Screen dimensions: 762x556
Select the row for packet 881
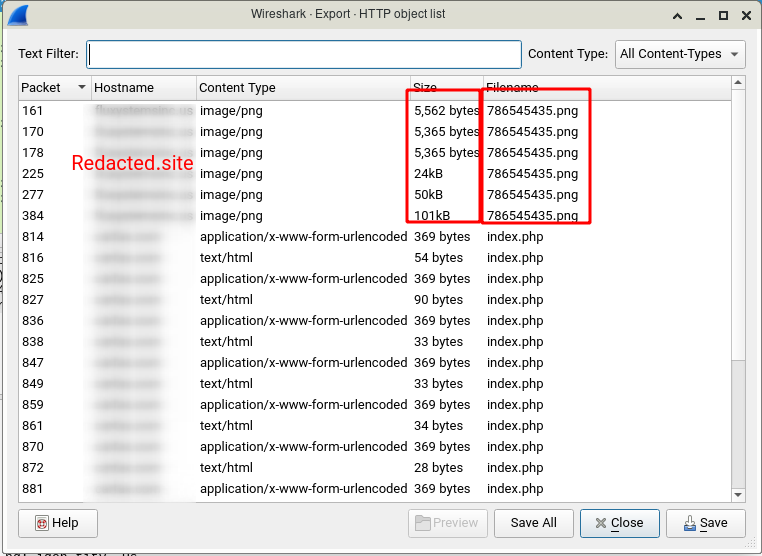point(375,488)
